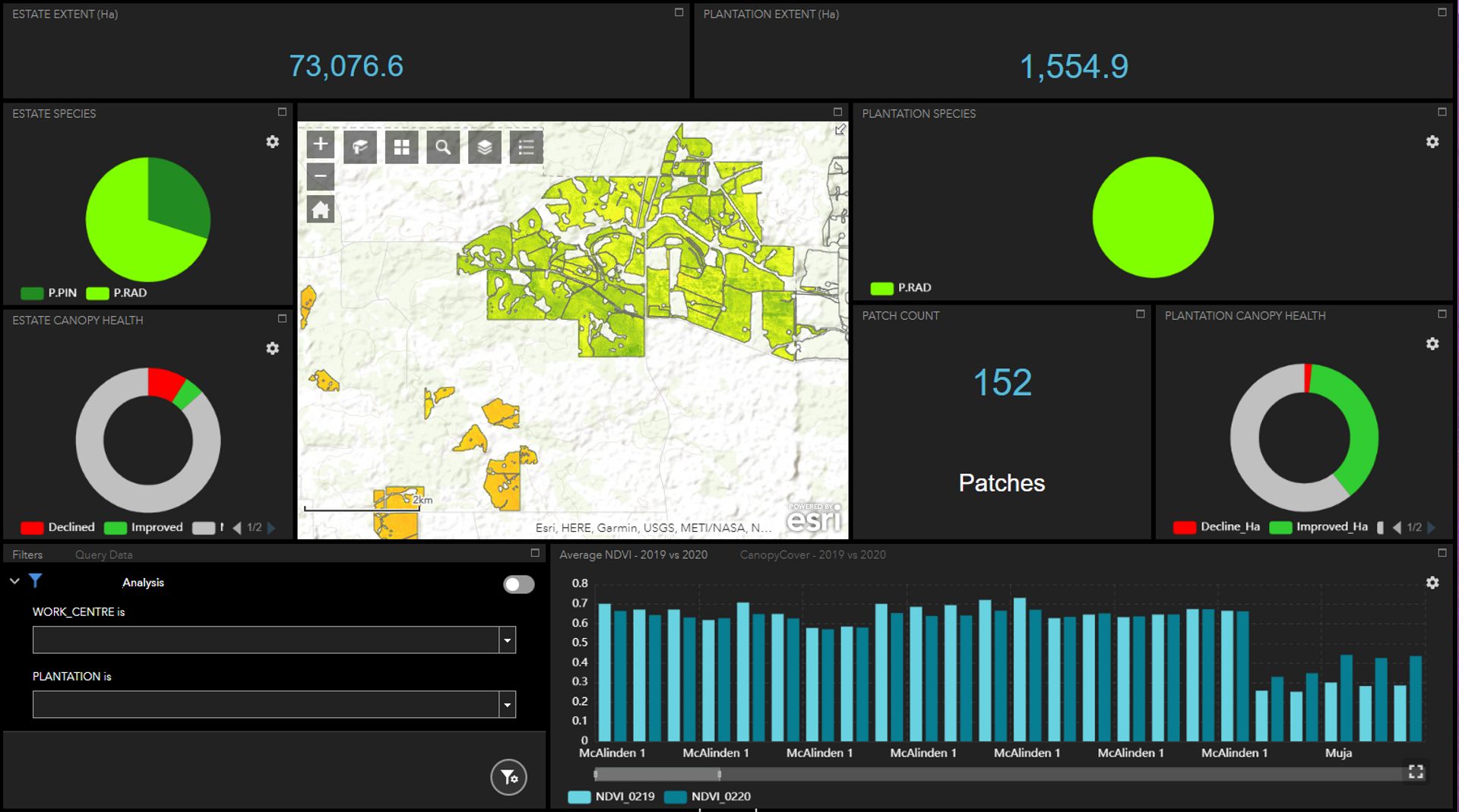Open the WORK_CENTRE dropdown
The image size is (1459, 812).
coord(507,640)
